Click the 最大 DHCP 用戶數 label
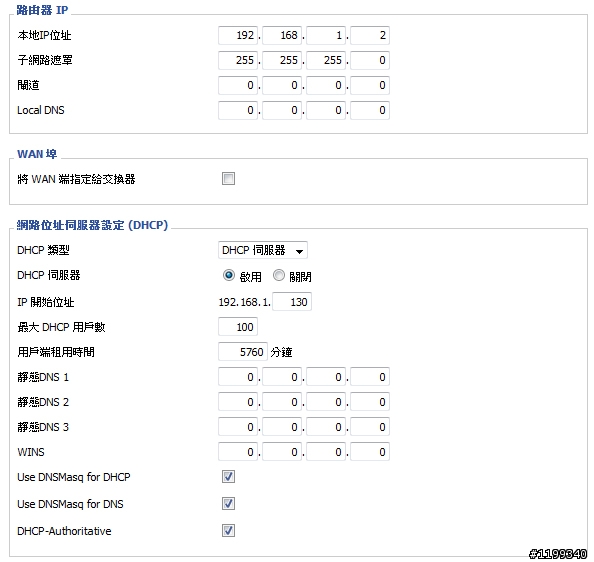The height and width of the screenshot is (562, 594). coord(61,327)
